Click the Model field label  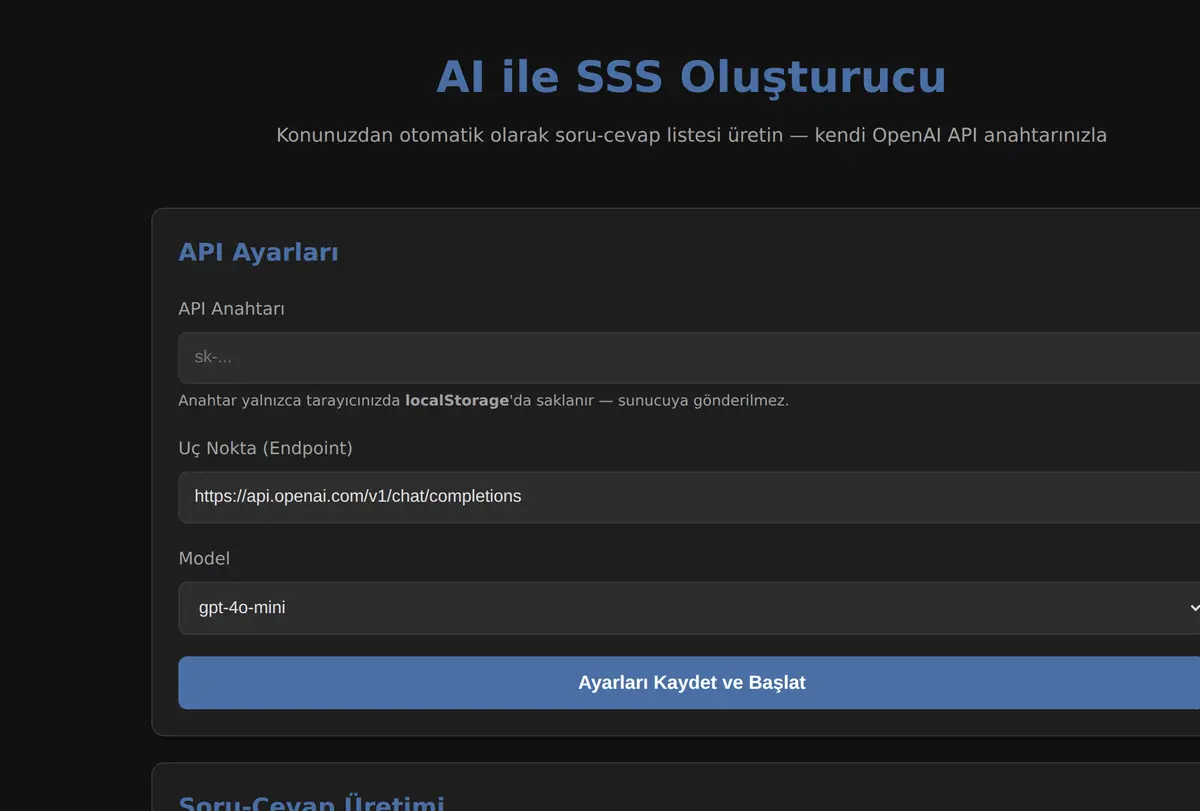pos(204,558)
